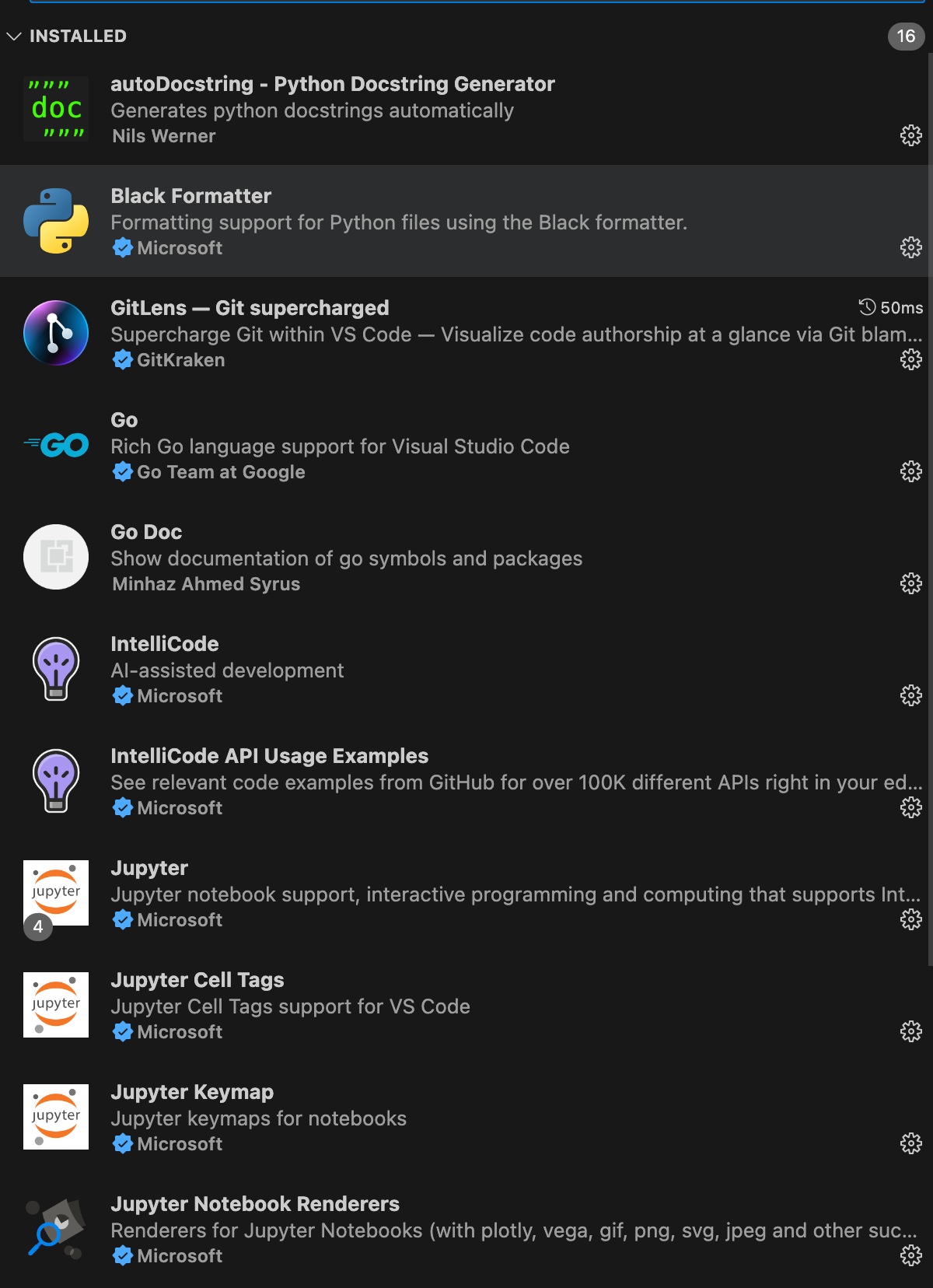Click the IntelliCode lightbulb icon

pyautogui.click(x=55, y=669)
